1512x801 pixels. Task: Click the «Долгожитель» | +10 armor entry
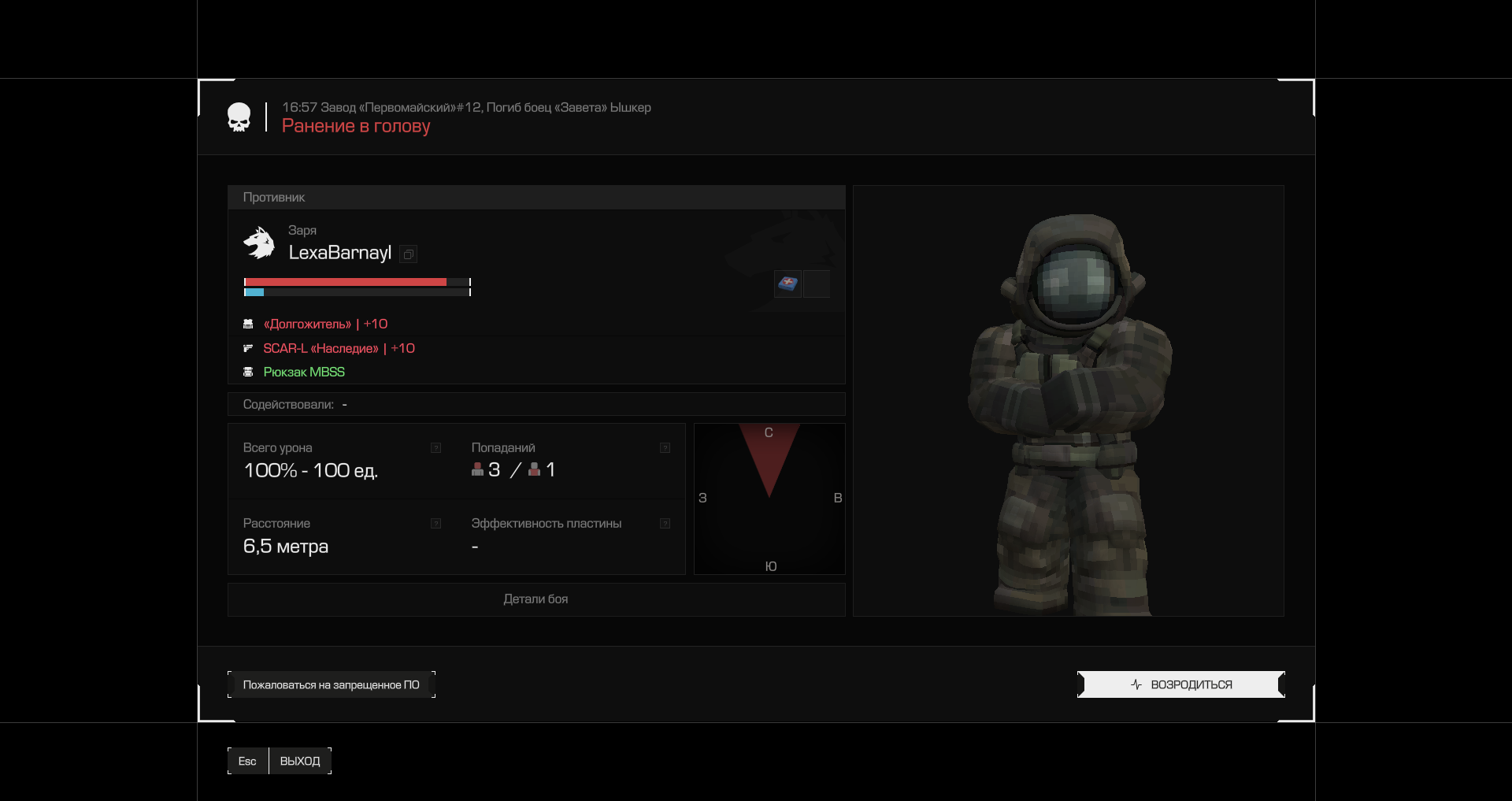click(x=325, y=324)
